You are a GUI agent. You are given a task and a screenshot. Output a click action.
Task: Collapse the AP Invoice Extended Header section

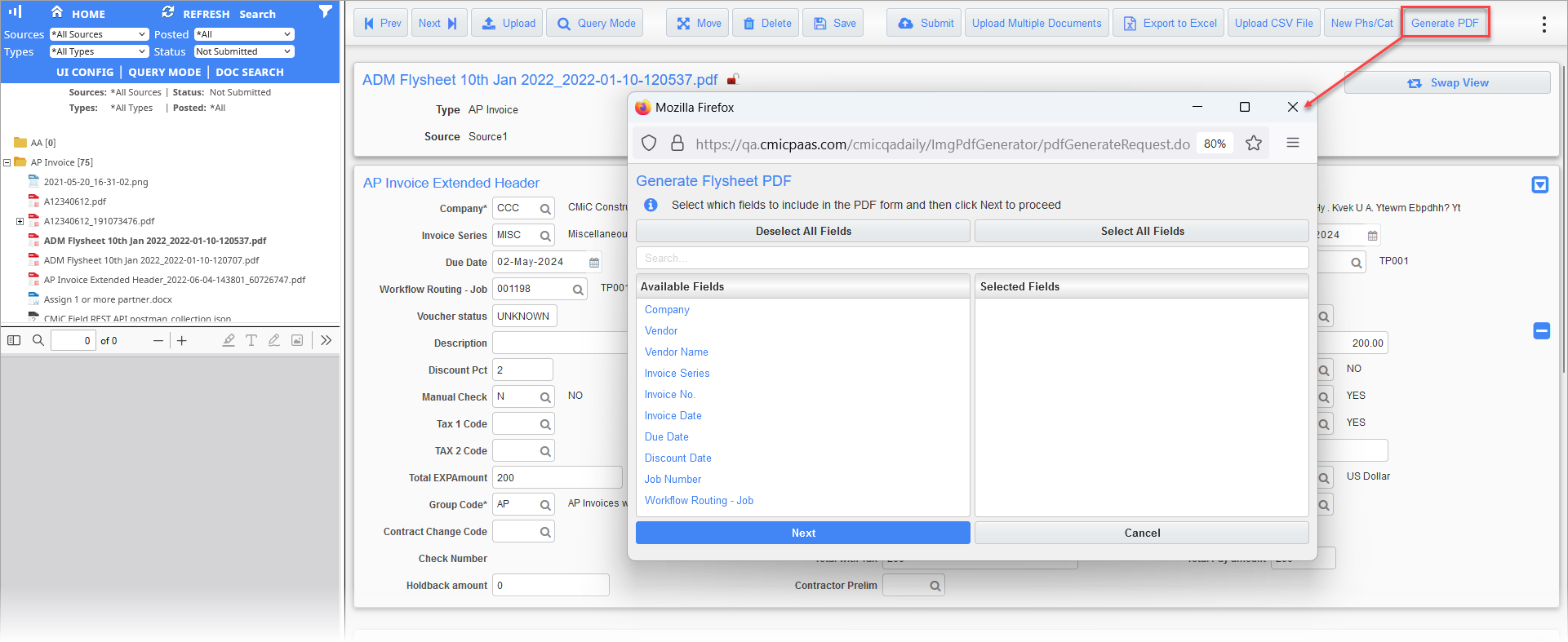click(x=1540, y=185)
